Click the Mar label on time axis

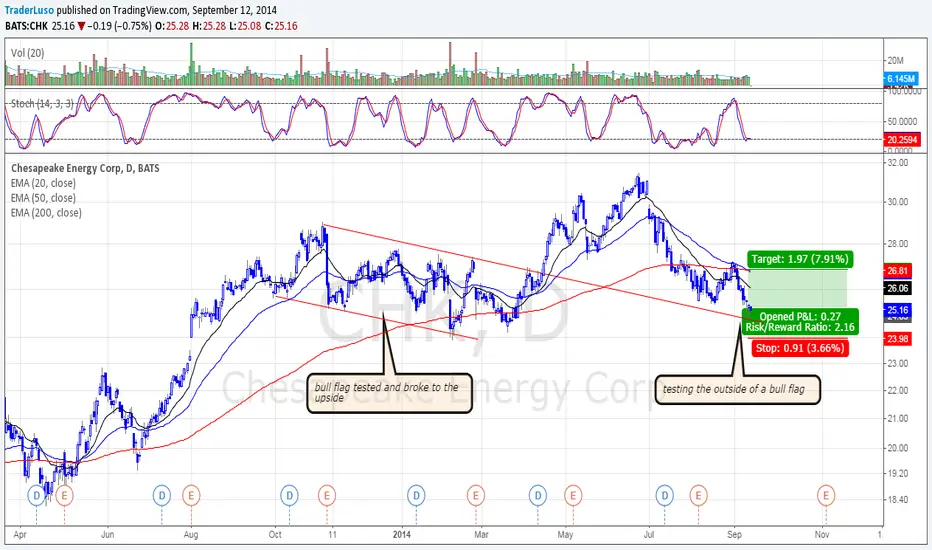[x=481, y=535]
